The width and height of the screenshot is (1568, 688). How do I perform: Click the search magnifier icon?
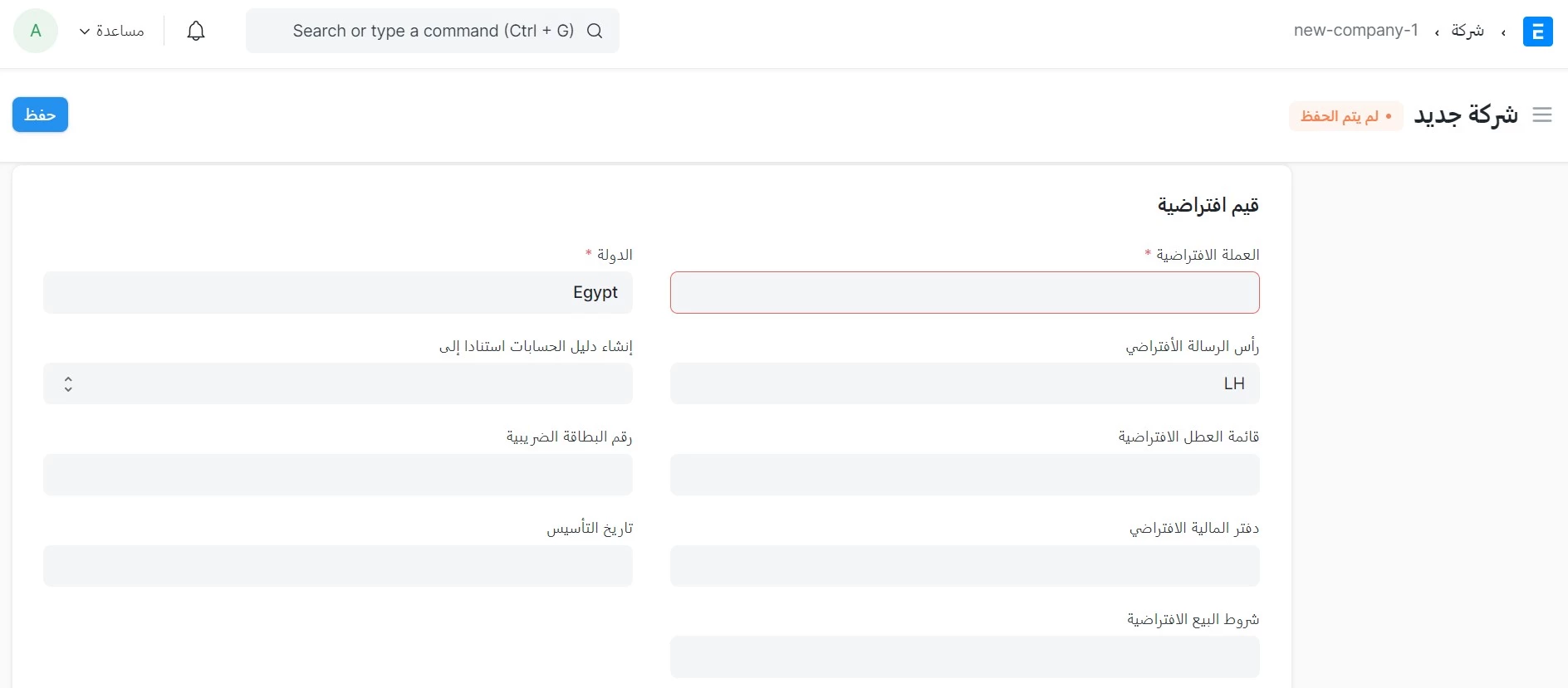595,31
